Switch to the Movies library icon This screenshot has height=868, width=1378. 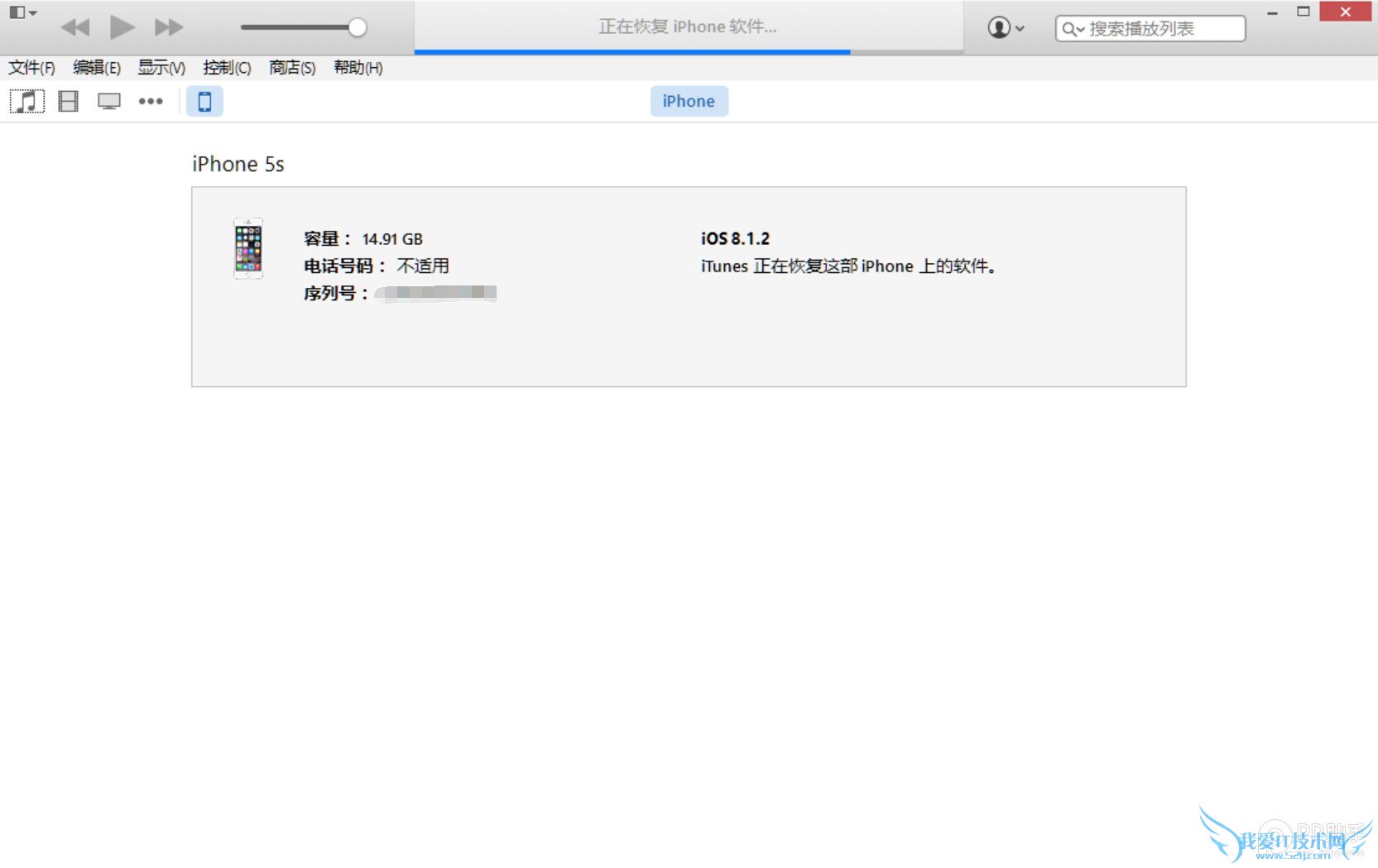(68, 102)
